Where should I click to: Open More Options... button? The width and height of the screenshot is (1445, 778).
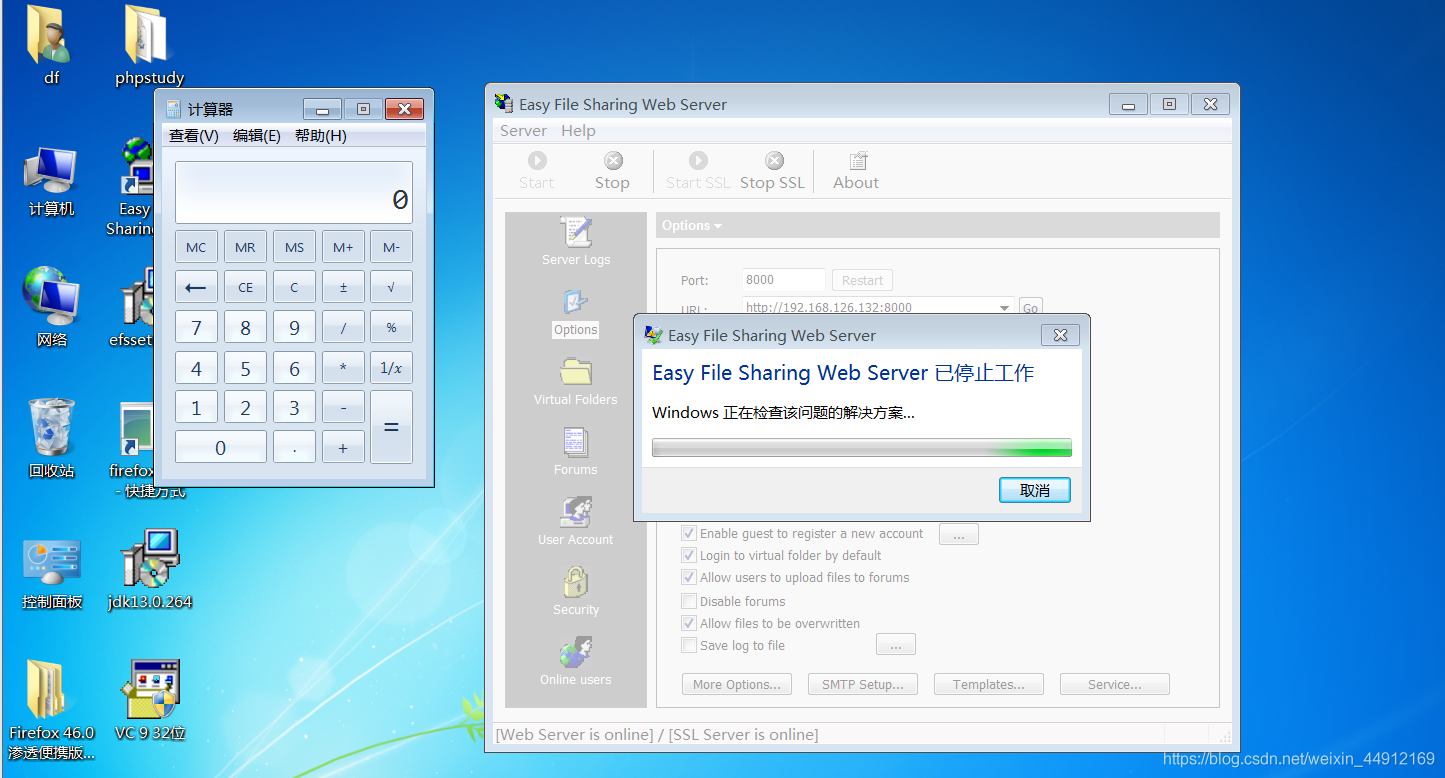737,685
